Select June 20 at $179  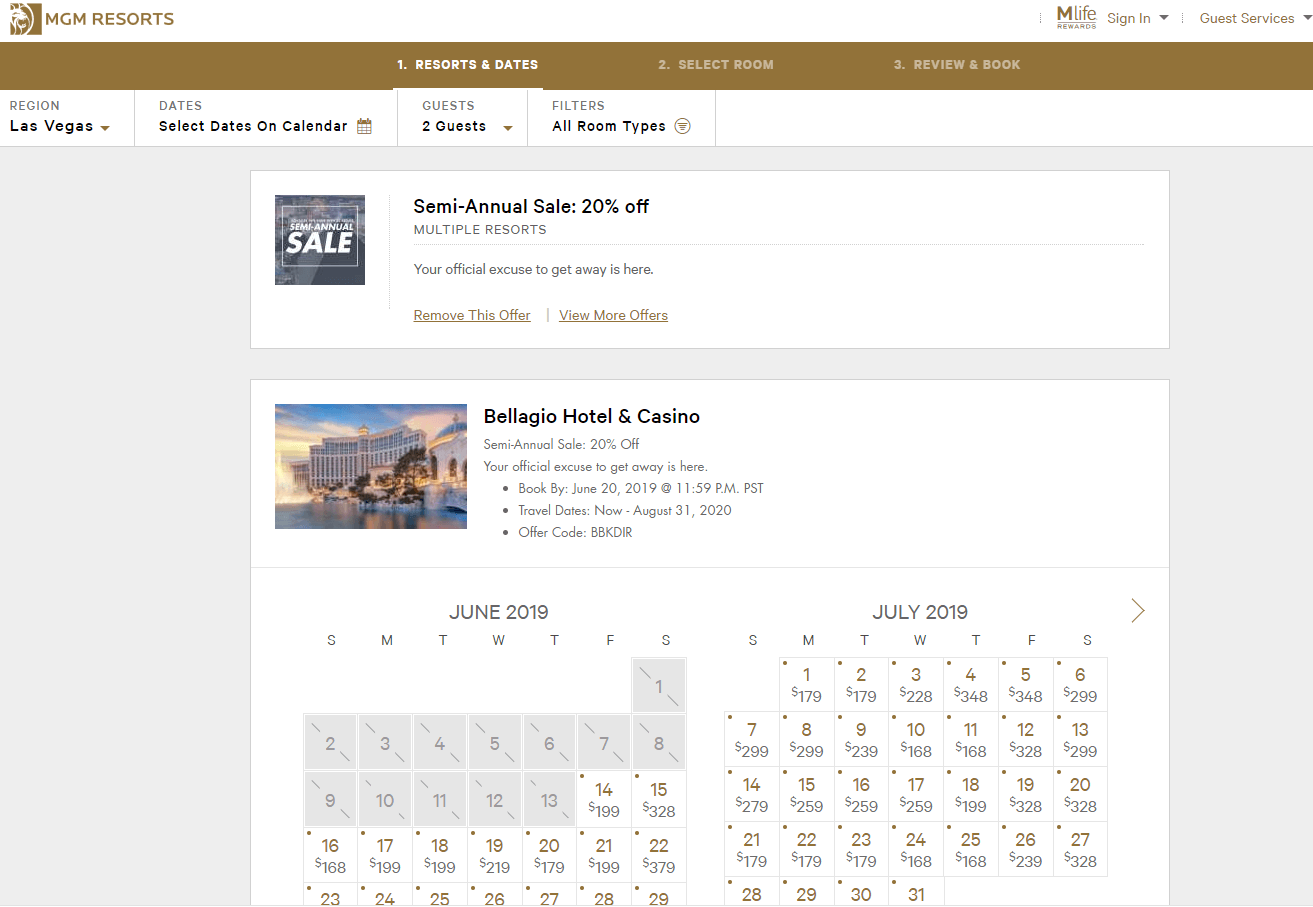tap(549, 855)
